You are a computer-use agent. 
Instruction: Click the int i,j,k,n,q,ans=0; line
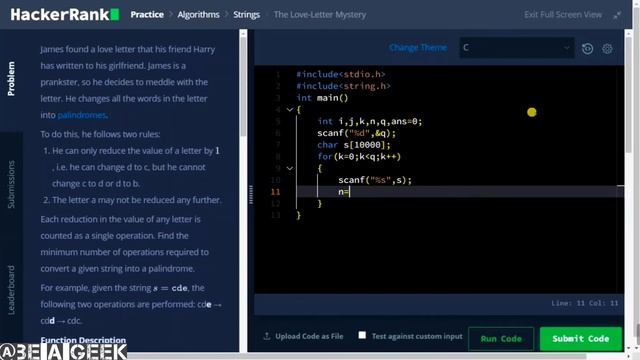tap(370, 121)
